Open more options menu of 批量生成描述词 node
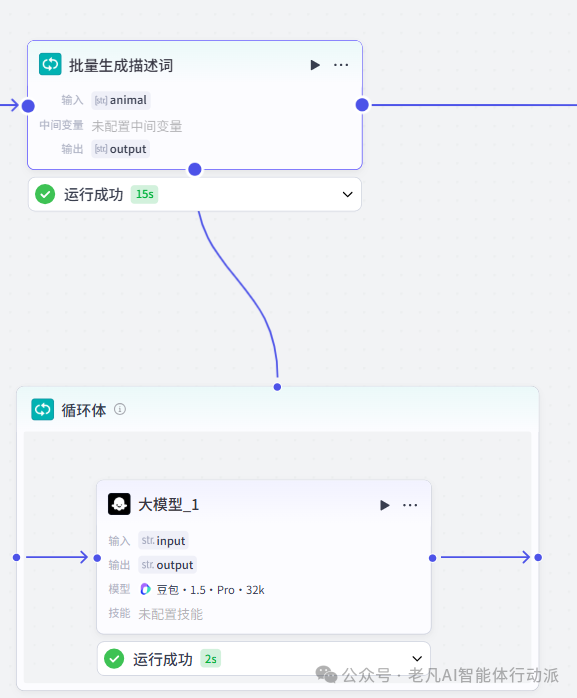This screenshot has width=577, height=698. click(341, 65)
